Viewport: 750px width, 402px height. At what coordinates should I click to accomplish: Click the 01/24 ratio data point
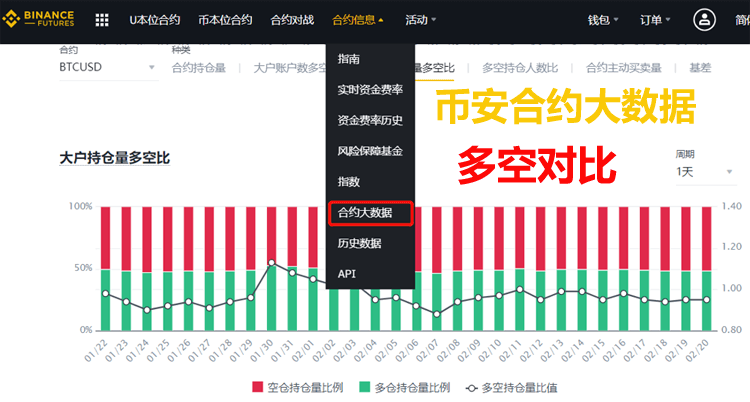(x=147, y=310)
